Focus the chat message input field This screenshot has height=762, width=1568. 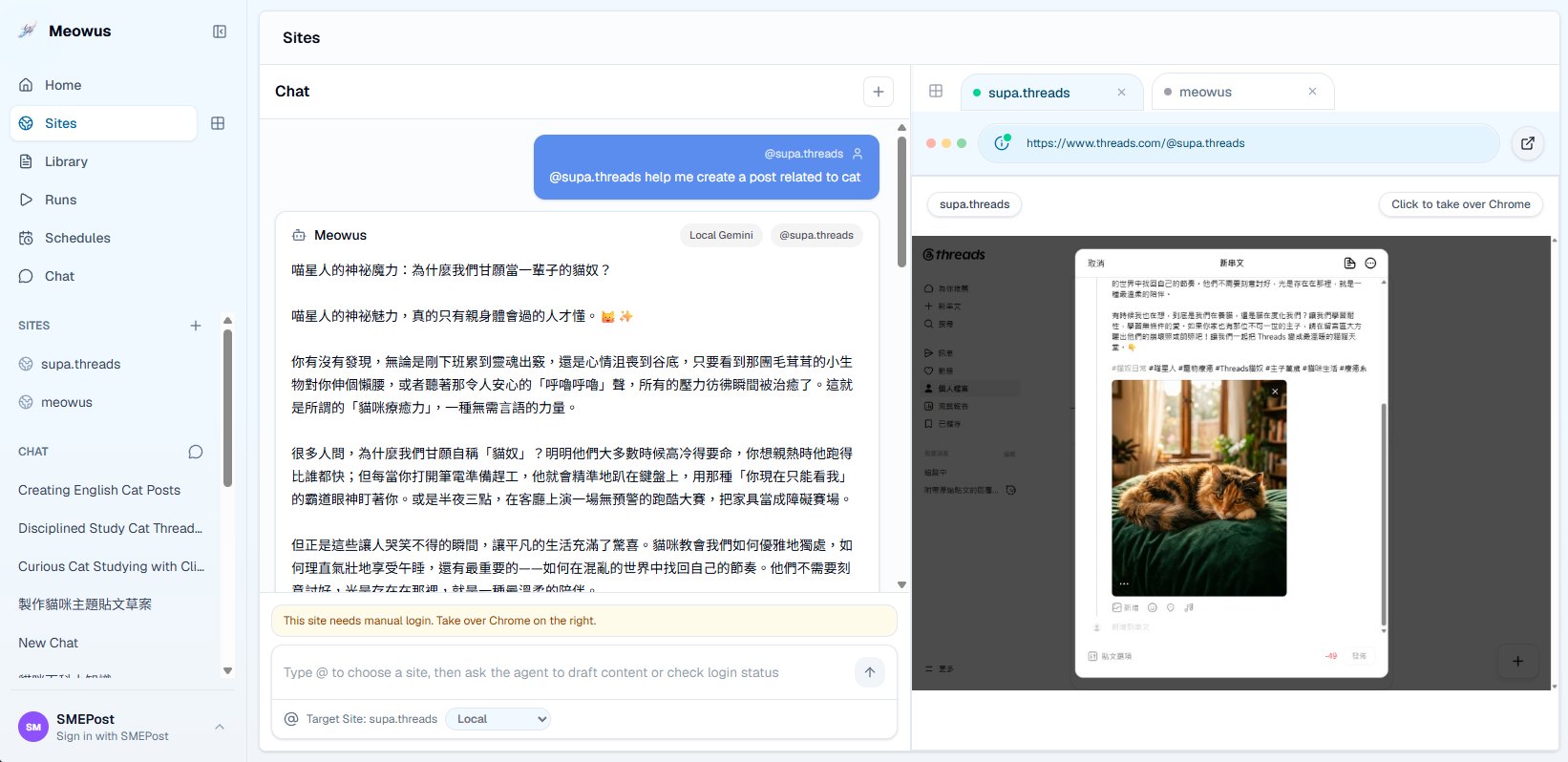tap(563, 672)
